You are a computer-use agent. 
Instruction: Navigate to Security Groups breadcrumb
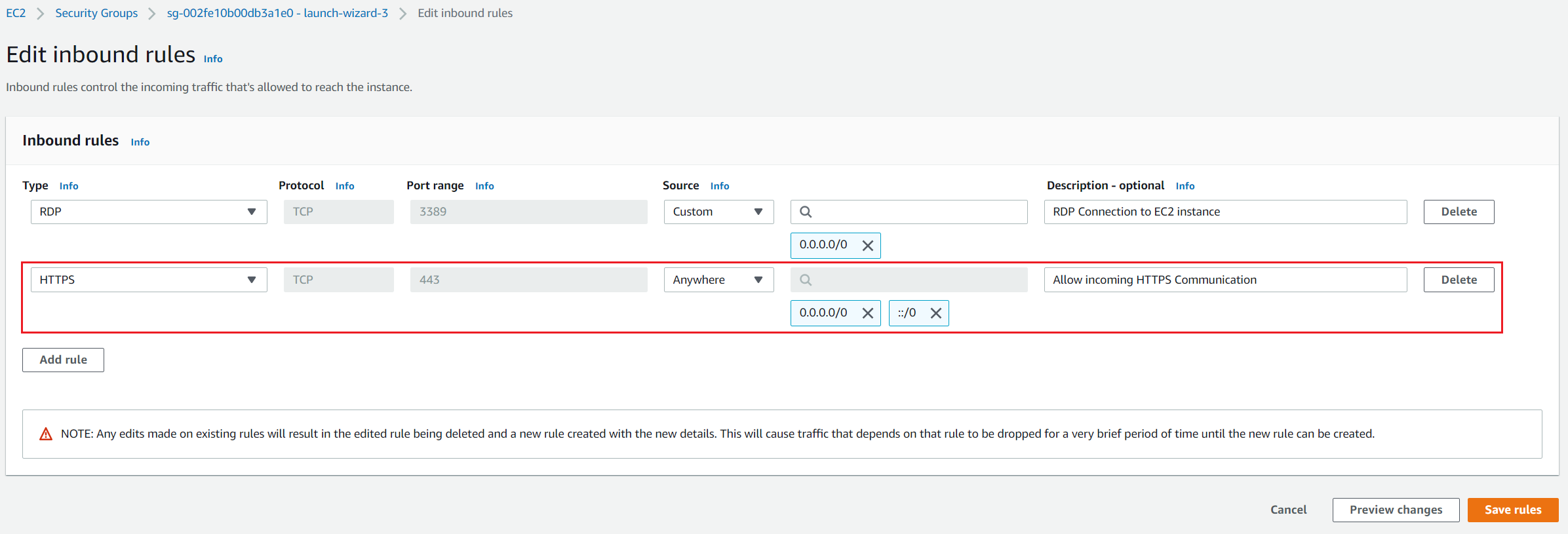tap(96, 13)
